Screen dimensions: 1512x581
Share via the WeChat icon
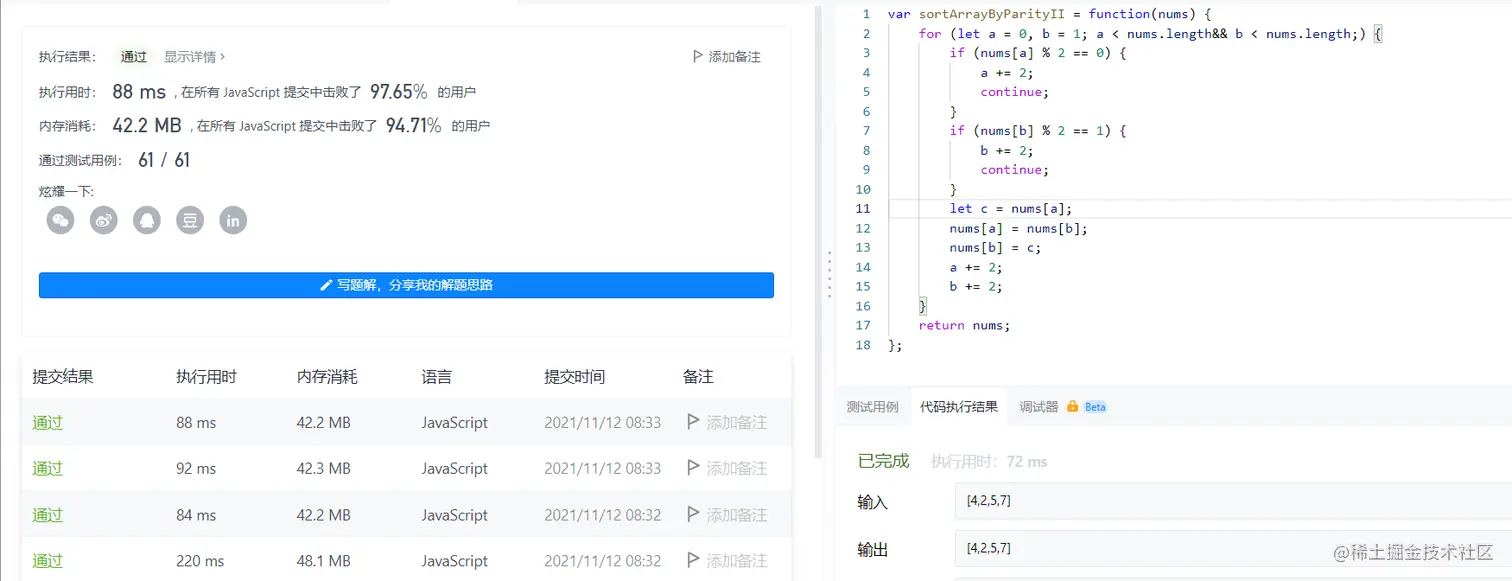(61, 220)
